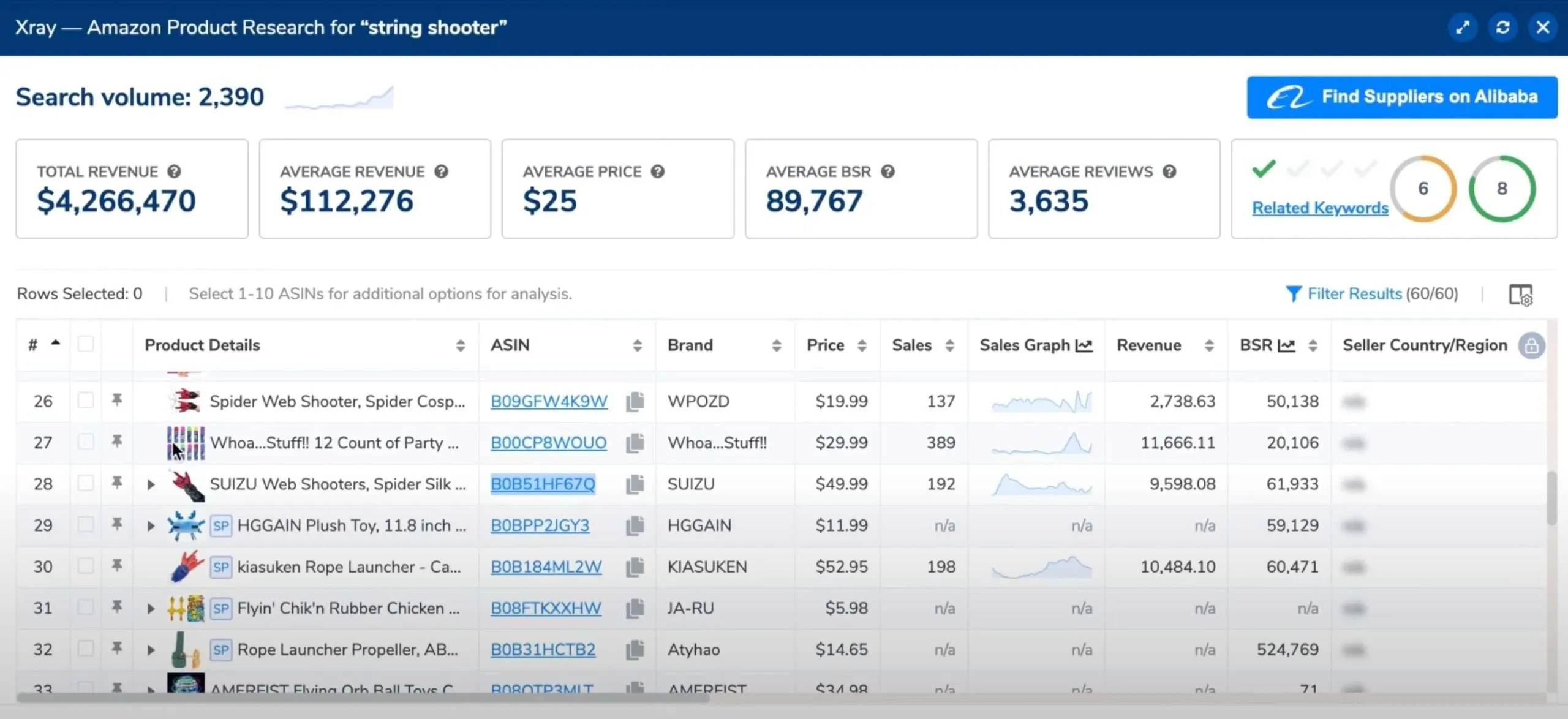This screenshot has width=1568, height=719.
Task: Sort by BSR column arrows
Action: coord(1313,346)
